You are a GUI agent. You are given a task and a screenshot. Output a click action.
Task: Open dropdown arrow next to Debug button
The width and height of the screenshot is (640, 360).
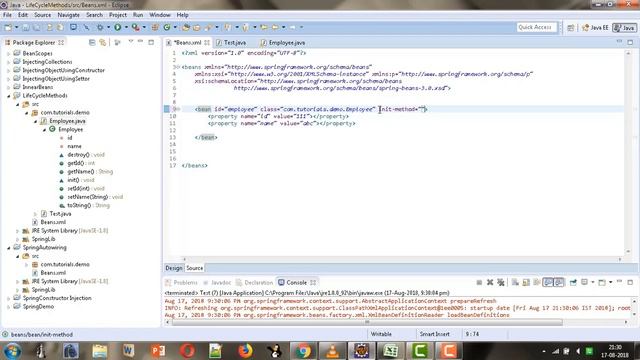109,27
